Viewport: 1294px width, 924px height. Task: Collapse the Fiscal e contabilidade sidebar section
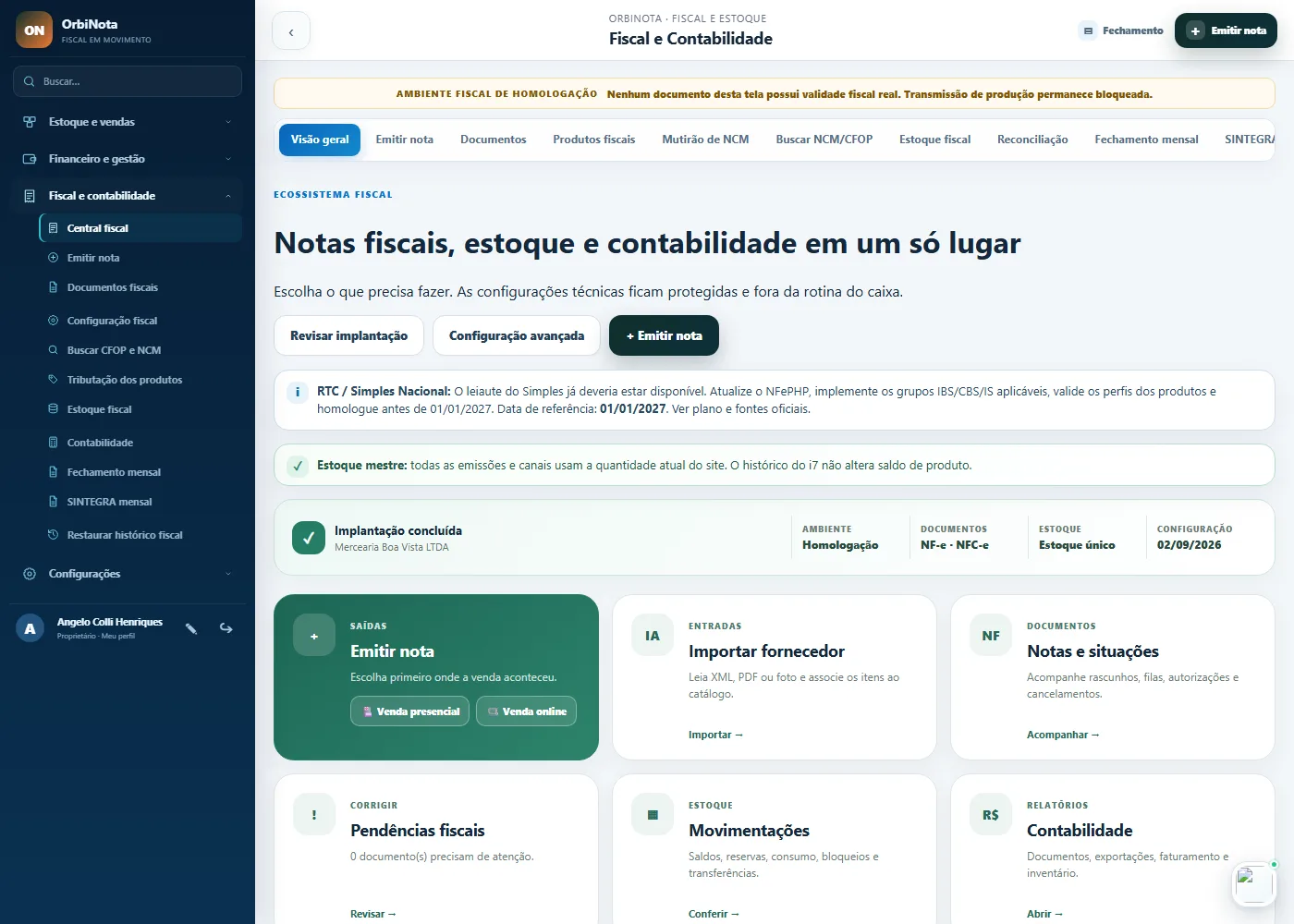point(128,196)
